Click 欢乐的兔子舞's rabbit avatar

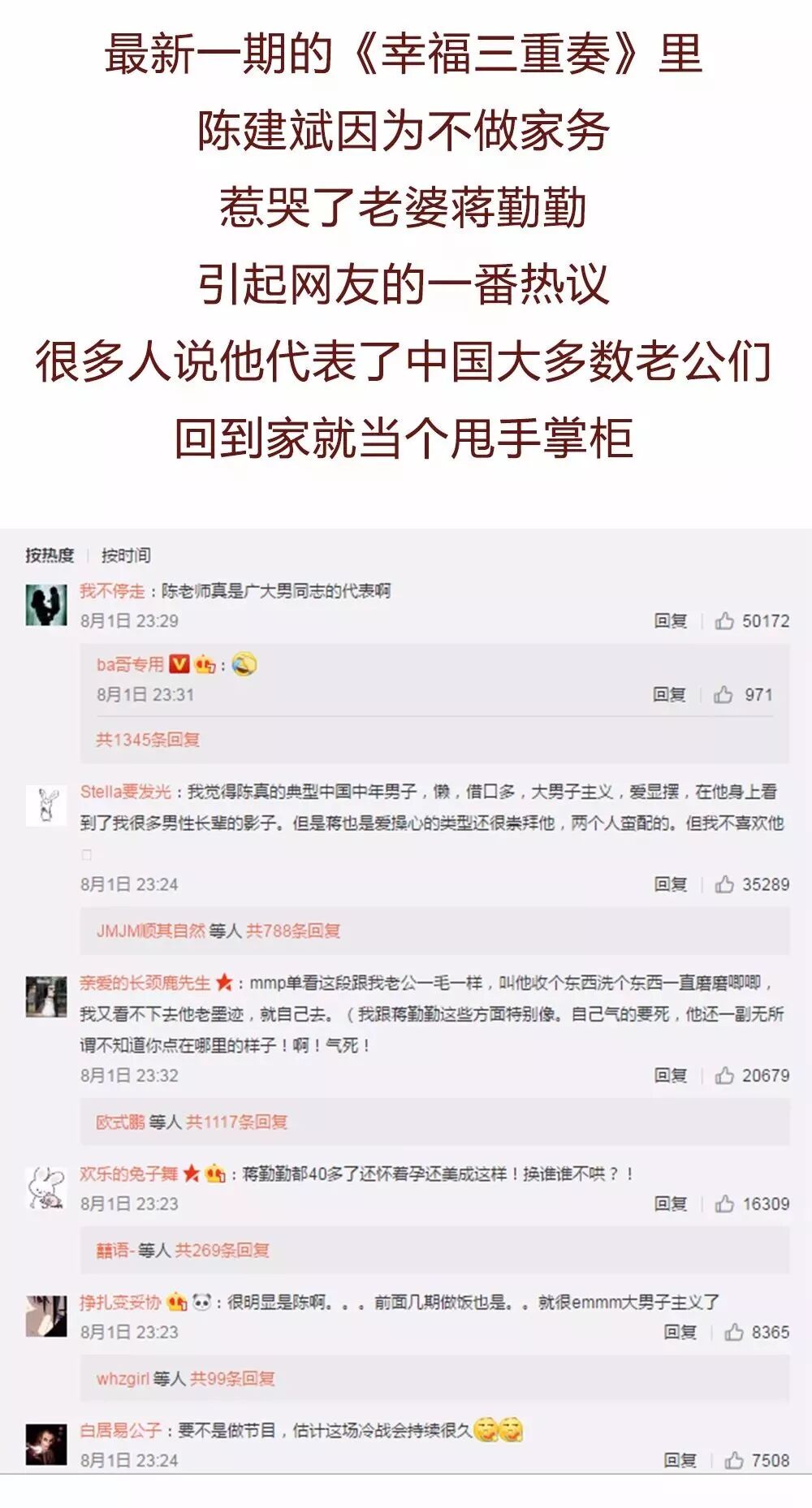[46, 1188]
